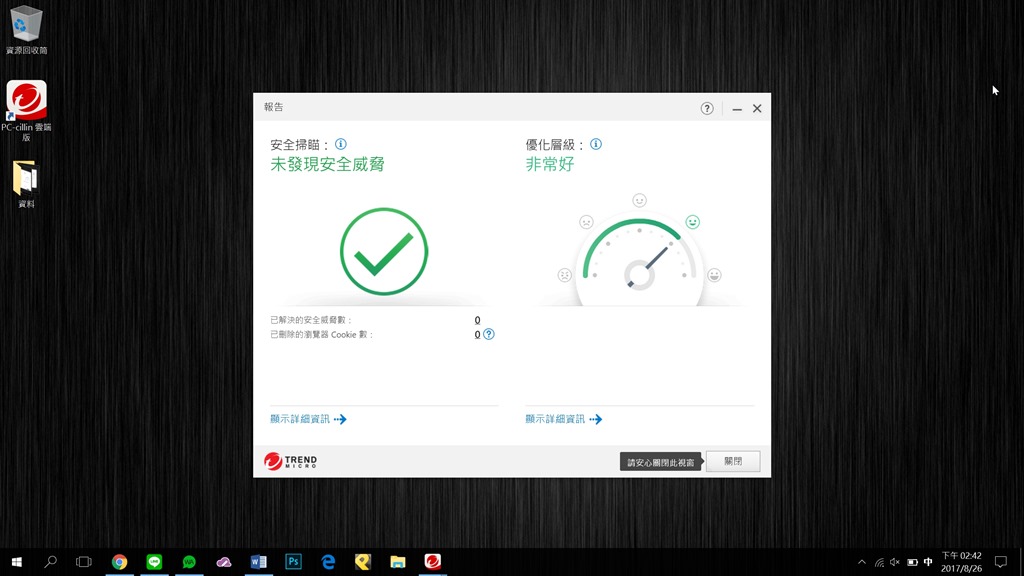Viewport: 1024px width, 576px height.
Task: Open the Action Center notifications panel
Action: (1000, 562)
